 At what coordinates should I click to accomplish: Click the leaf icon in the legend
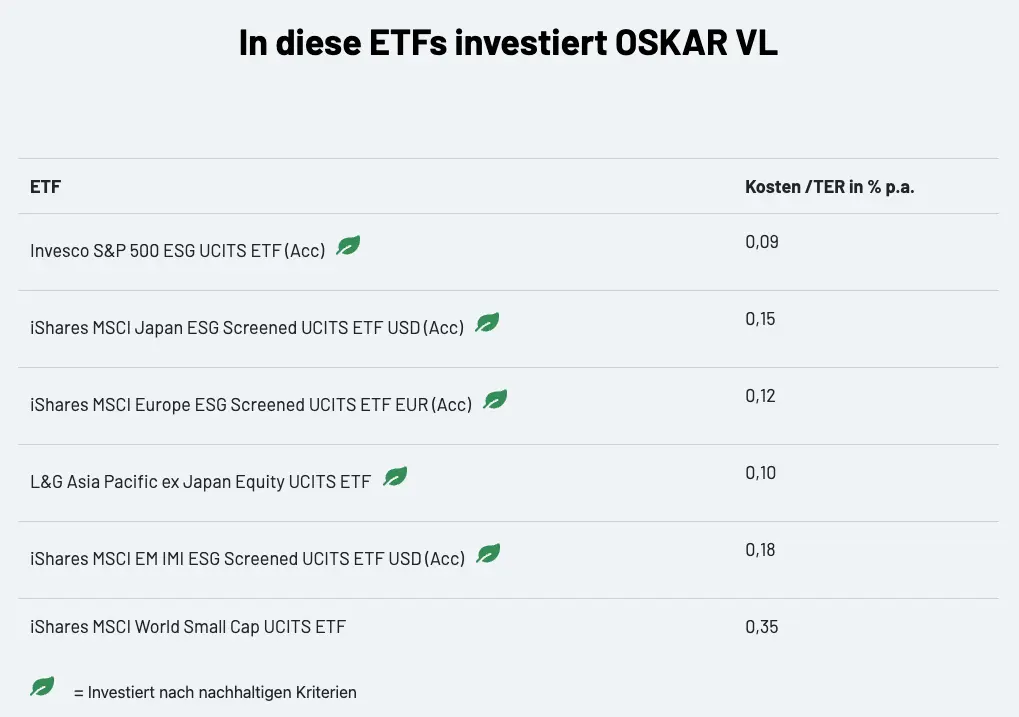[42, 687]
